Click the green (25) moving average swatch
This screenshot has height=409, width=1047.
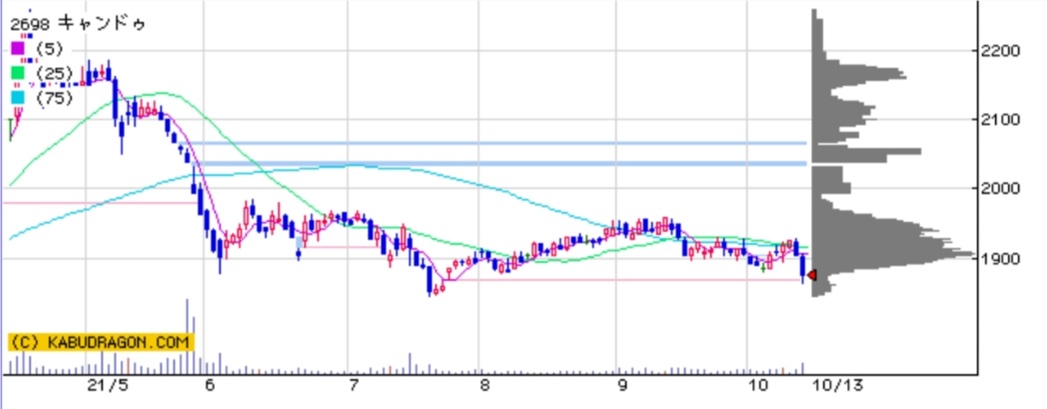point(17,73)
